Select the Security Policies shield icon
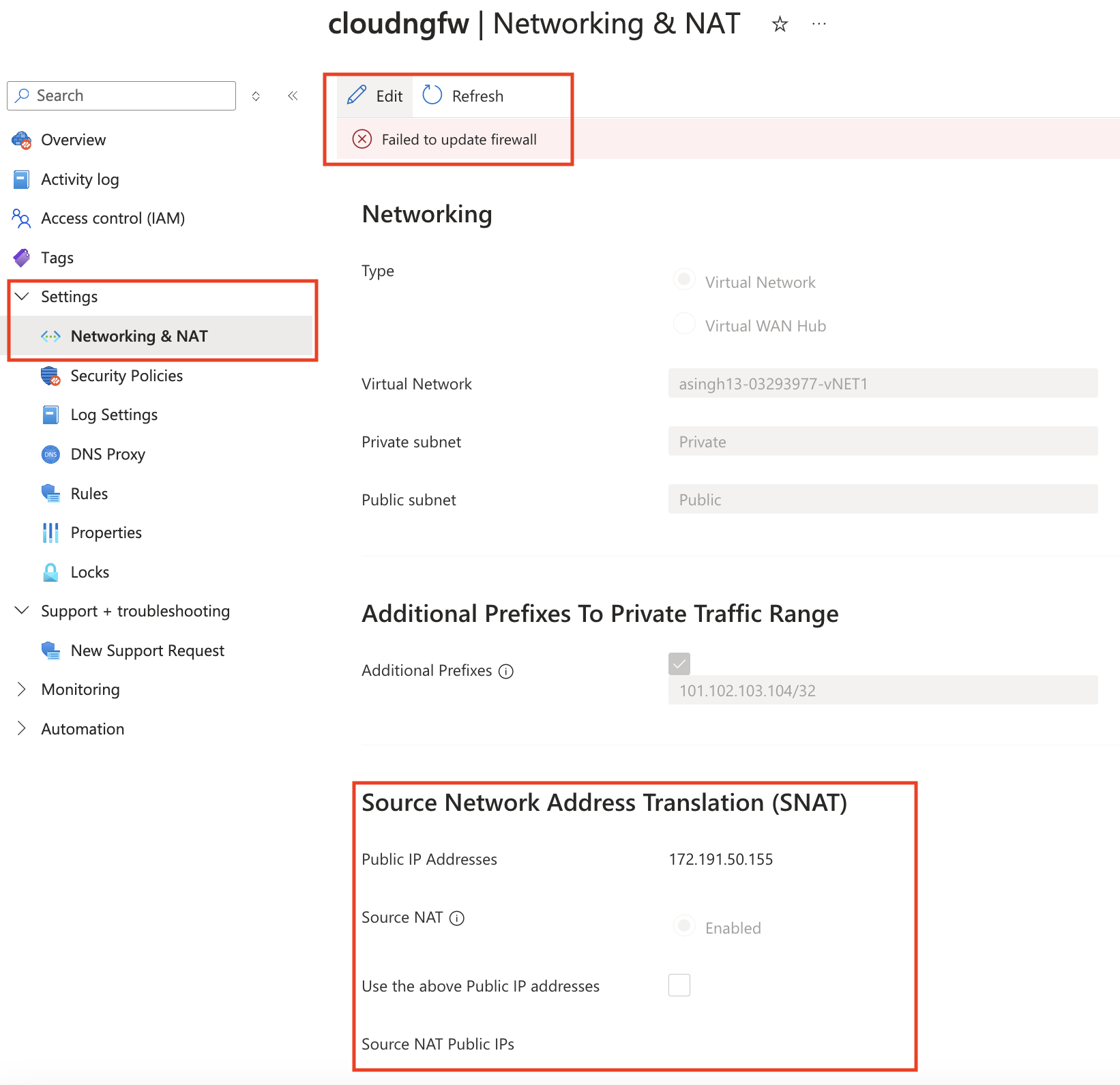Image resolution: width=1120 pixels, height=1085 pixels. click(50, 376)
